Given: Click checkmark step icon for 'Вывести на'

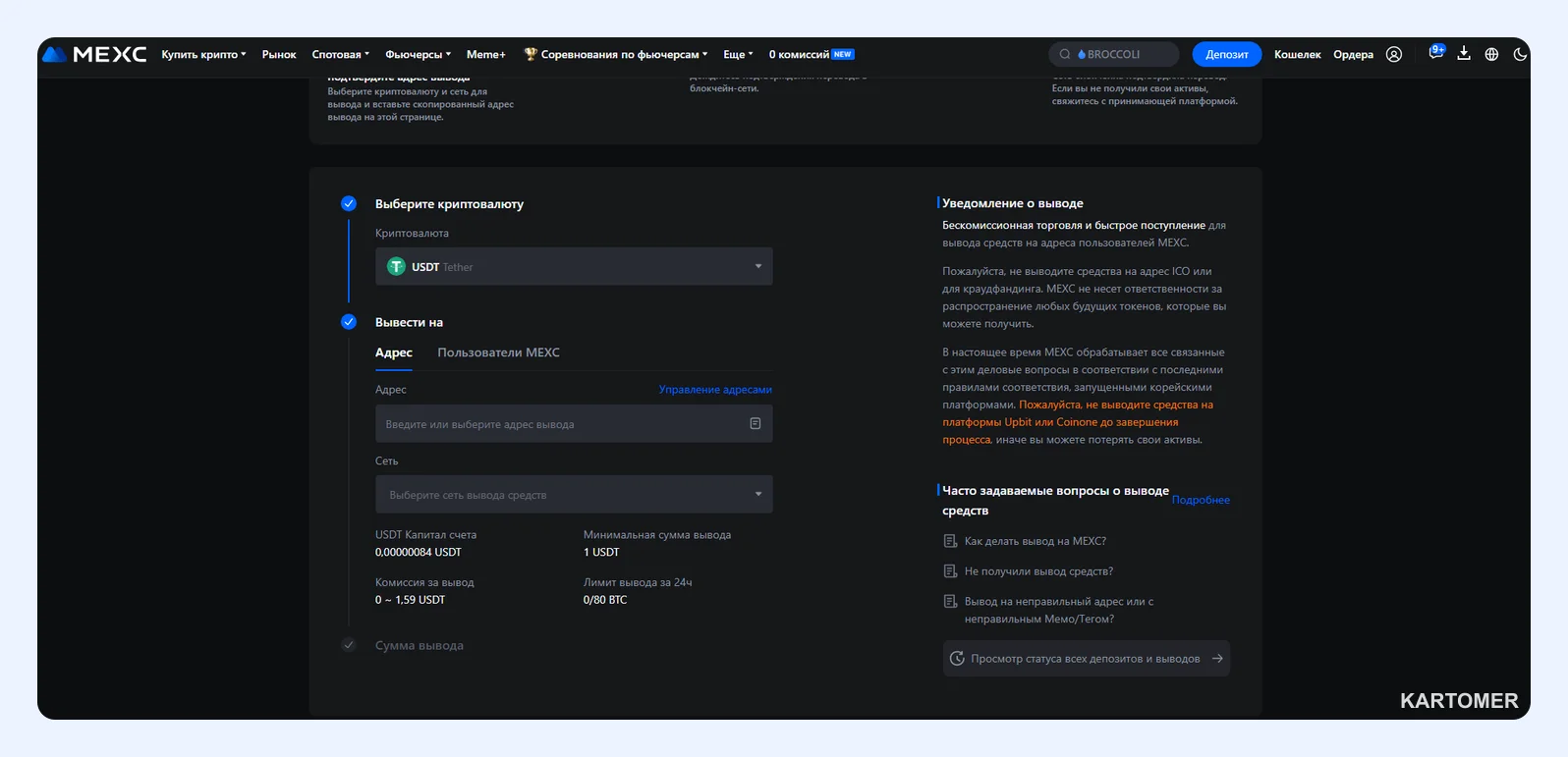Looking at the screenshot, I should pos(349,322).
